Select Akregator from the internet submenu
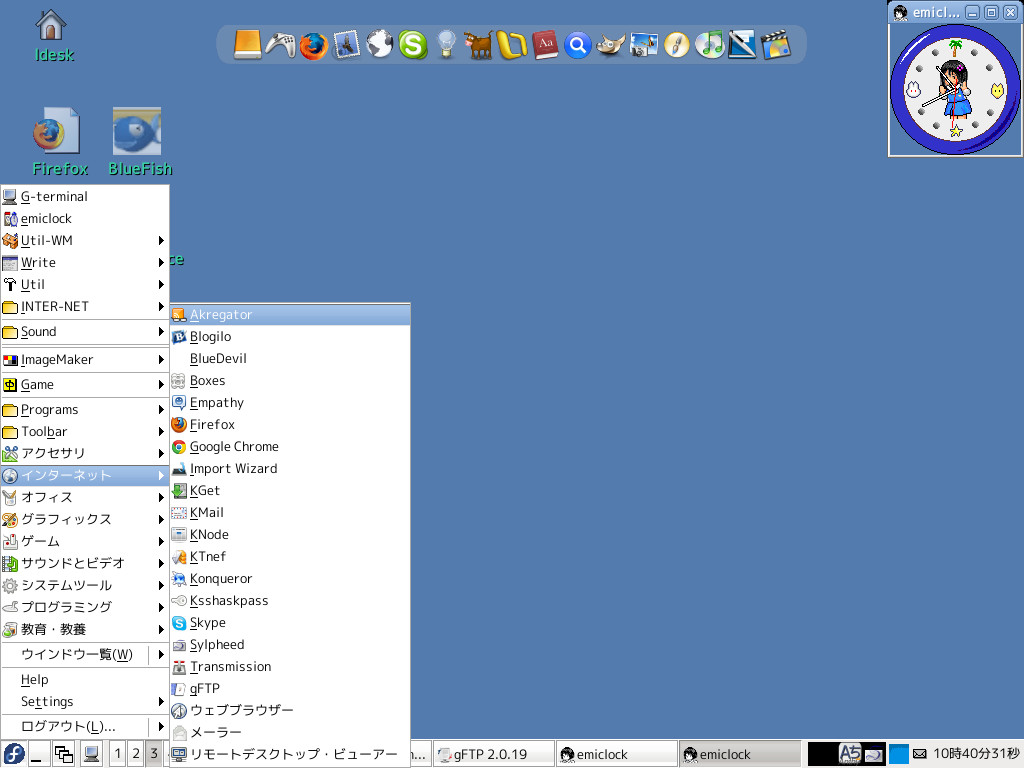The height and width of the screenshot is (768, 1024). [221, 315]
